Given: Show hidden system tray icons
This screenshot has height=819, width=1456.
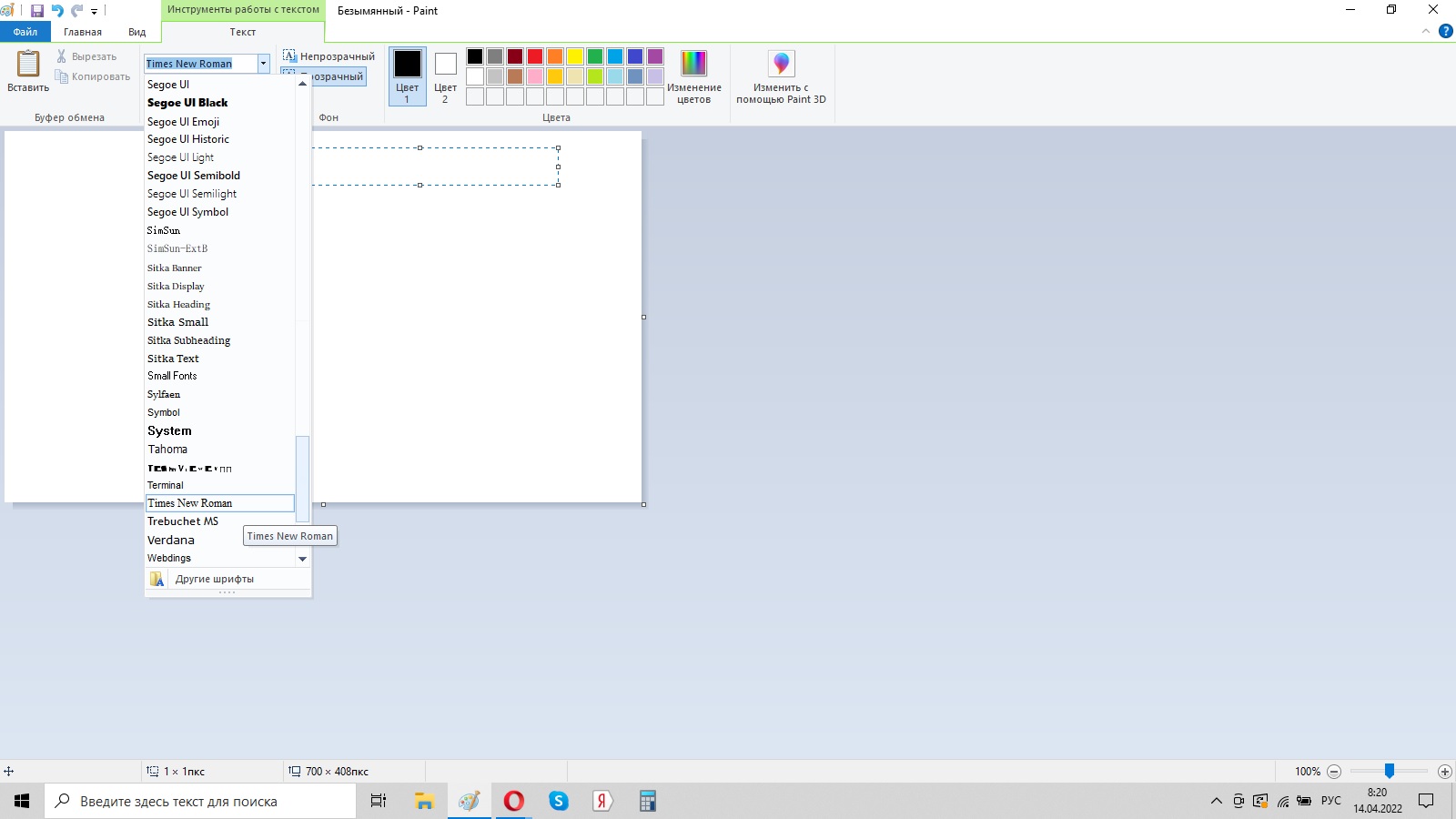Looking at the screenshot, I should [1216, 801].
